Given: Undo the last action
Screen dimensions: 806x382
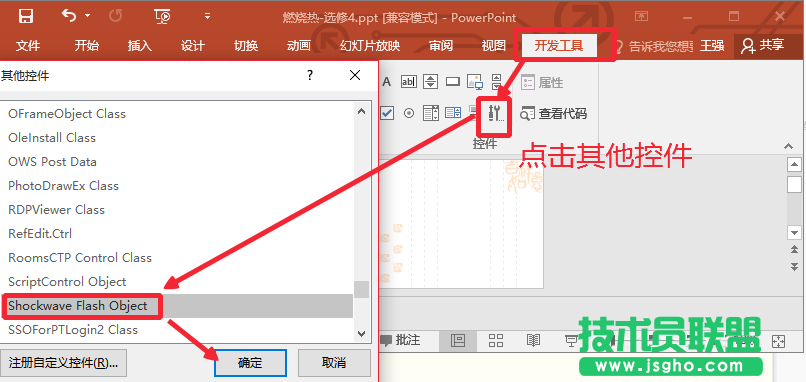Looking at the screenshot, I should tap(69, 15).
